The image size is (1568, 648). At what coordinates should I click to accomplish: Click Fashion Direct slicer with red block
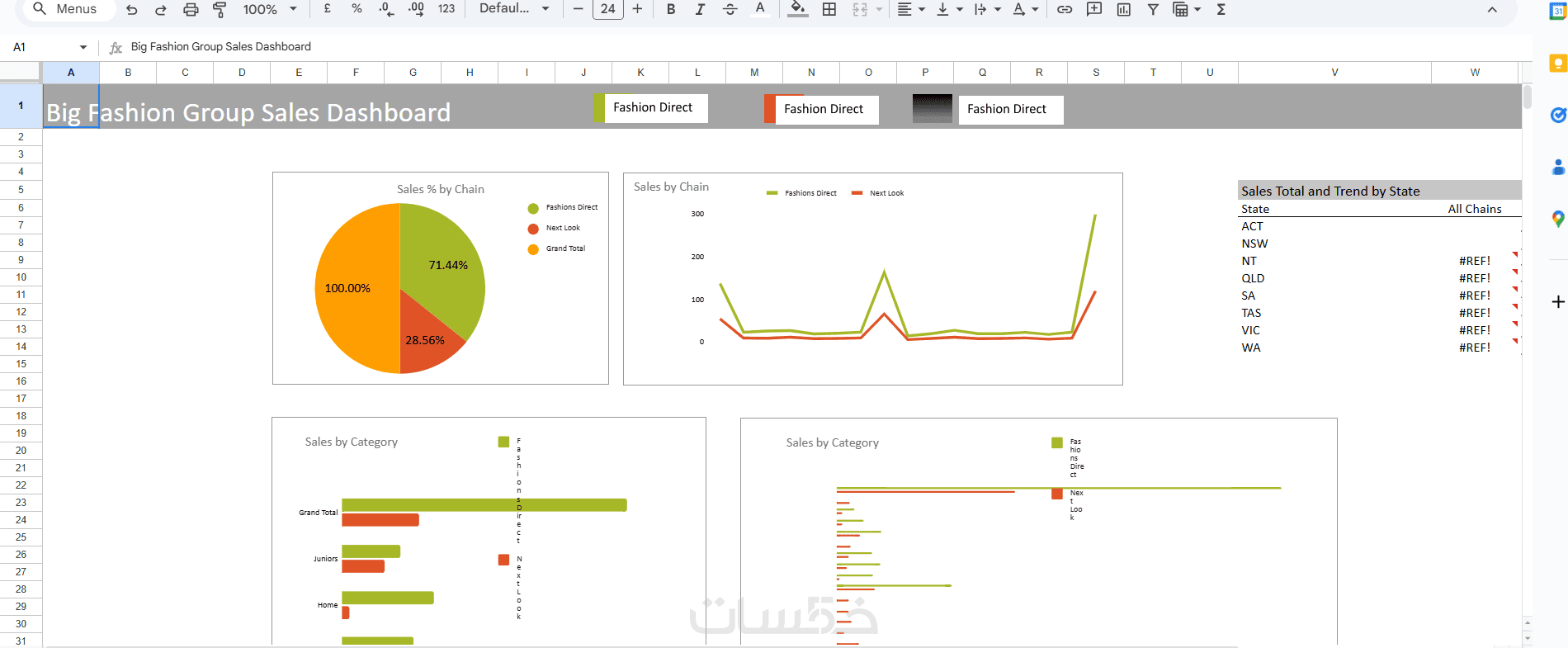[821, 109]
